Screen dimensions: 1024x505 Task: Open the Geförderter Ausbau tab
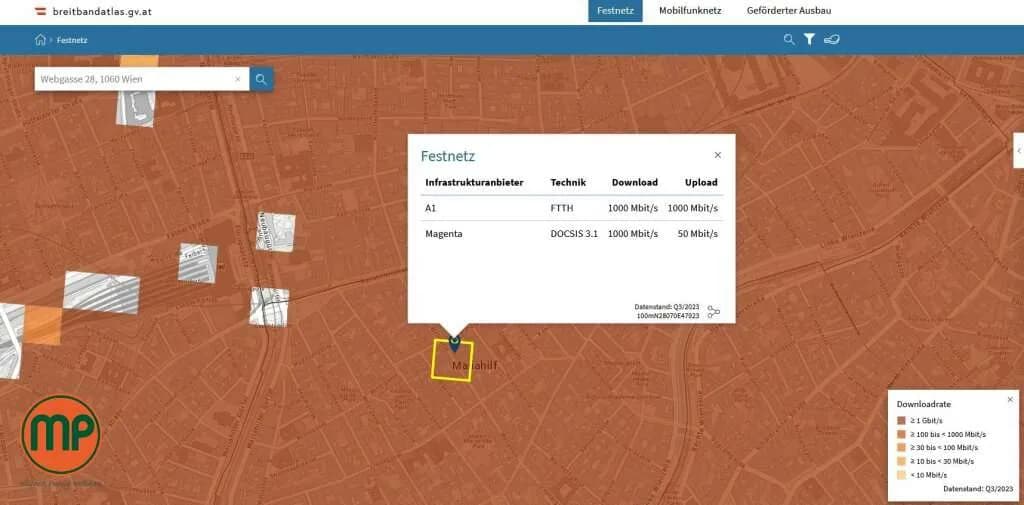[789, 10]
